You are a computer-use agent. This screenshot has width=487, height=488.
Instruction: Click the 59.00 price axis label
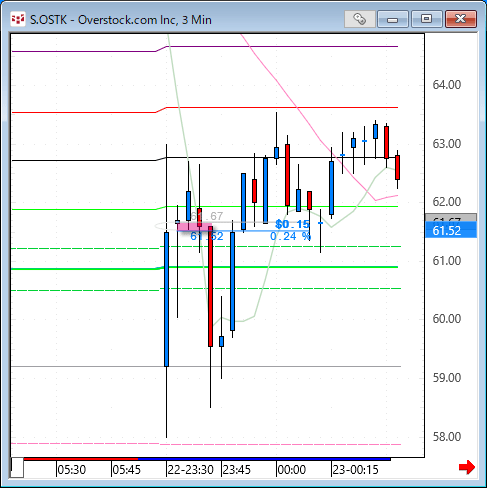pos(447,378)
